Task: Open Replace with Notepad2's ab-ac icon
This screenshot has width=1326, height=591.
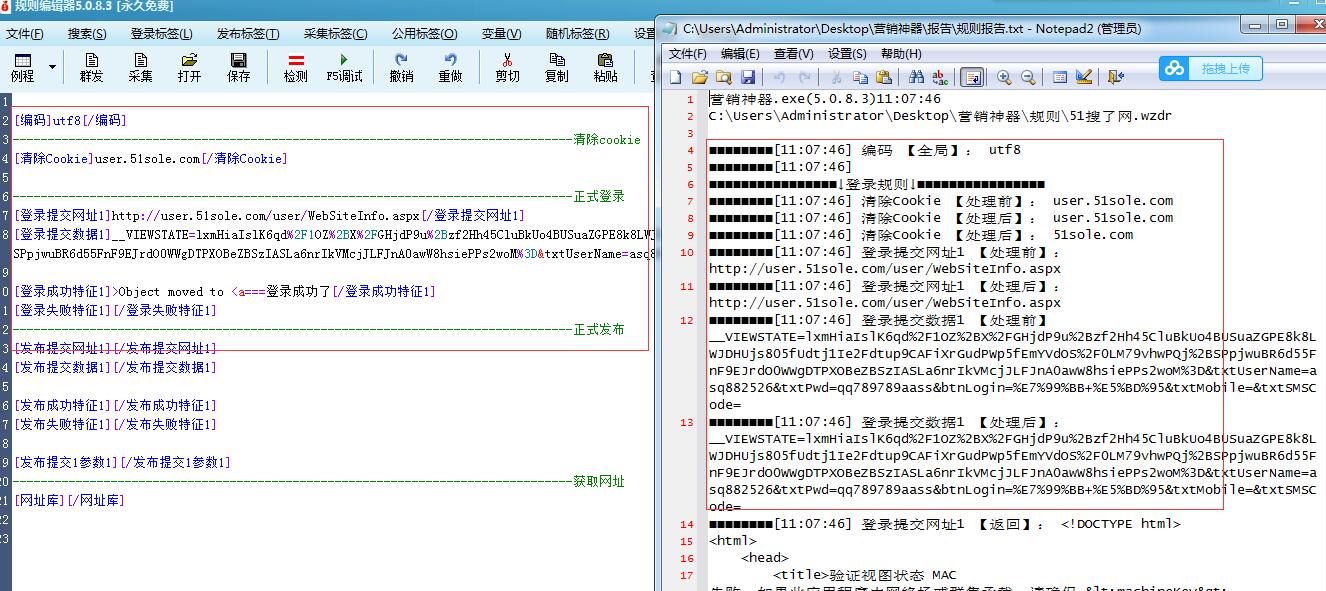Action: click(x=939, y=77)
